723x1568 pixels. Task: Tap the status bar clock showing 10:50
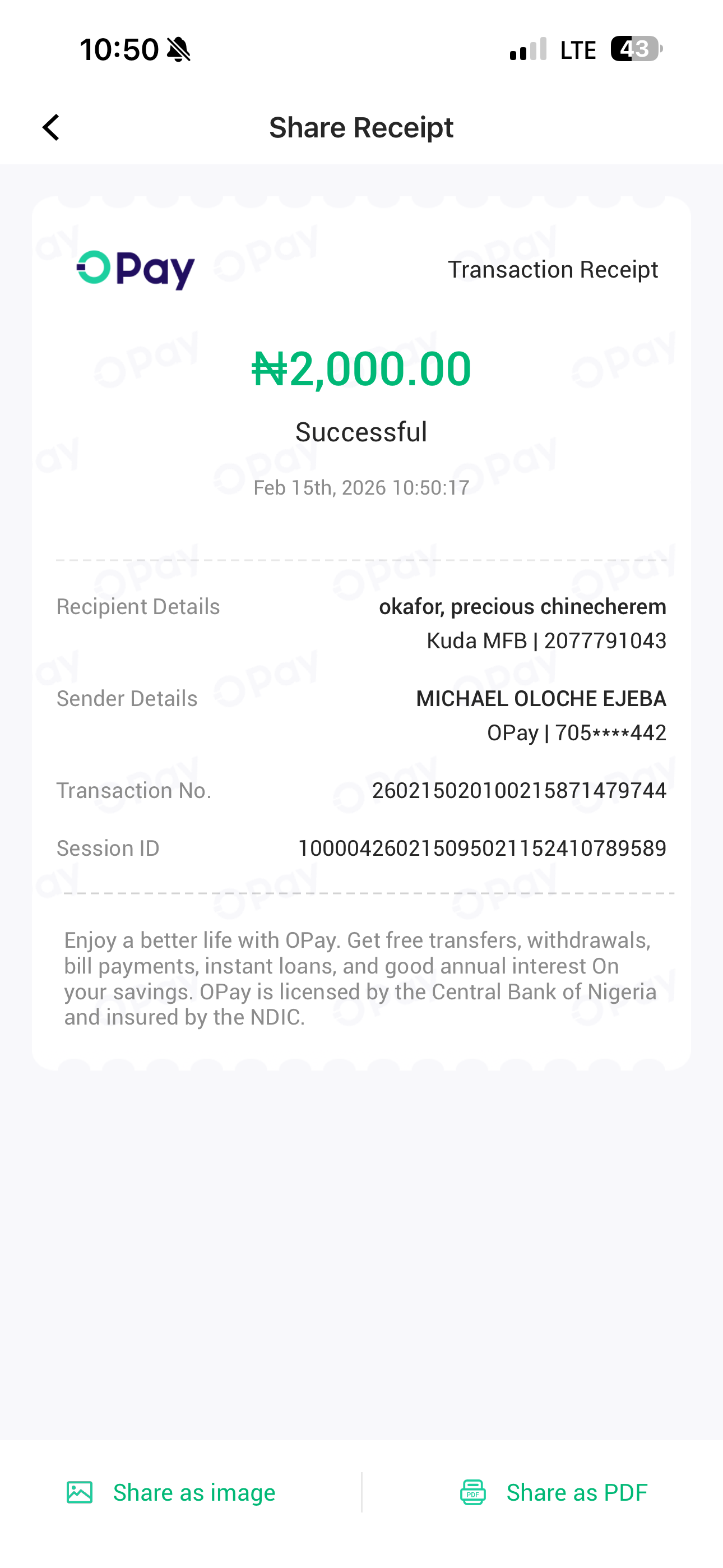tap(119, 49)
